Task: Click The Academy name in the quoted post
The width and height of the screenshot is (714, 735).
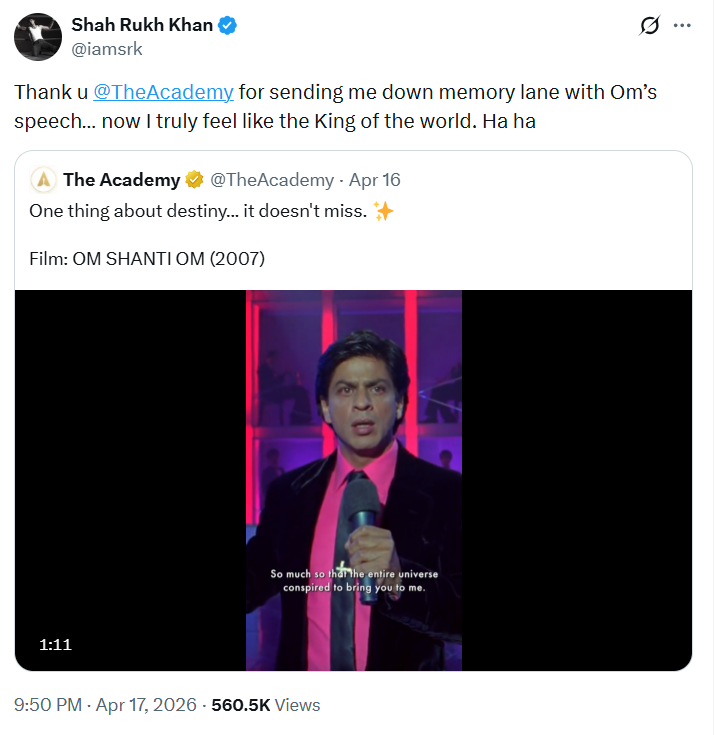Action: click(x=121, y=180)
